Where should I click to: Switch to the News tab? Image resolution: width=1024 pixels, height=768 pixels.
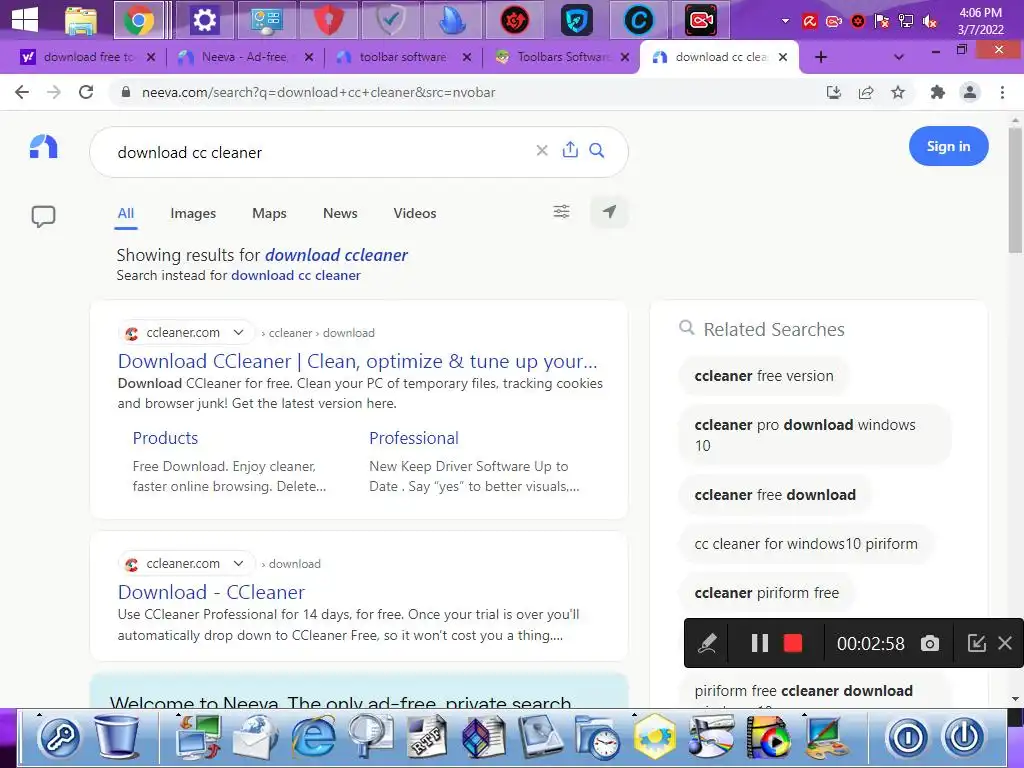(x=340, y=213)
